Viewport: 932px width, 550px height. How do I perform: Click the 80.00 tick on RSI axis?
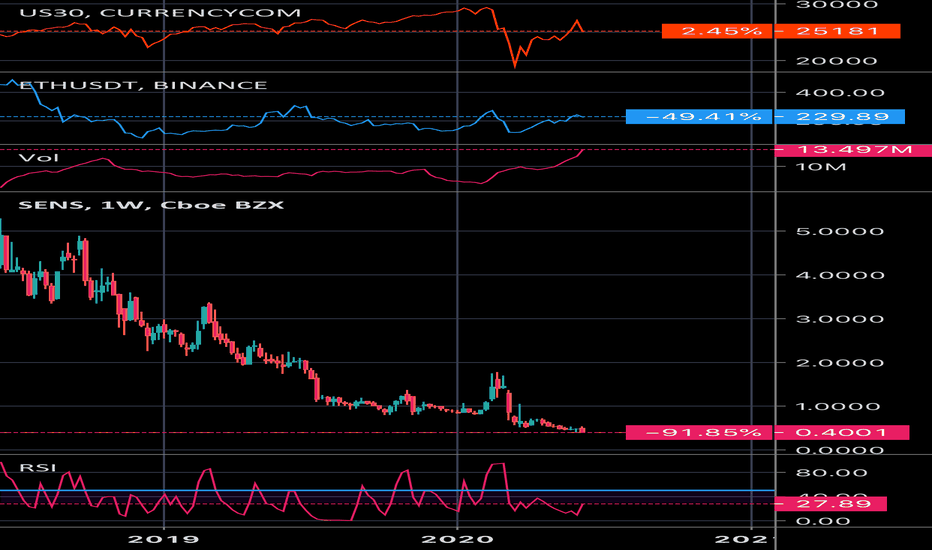830,473
